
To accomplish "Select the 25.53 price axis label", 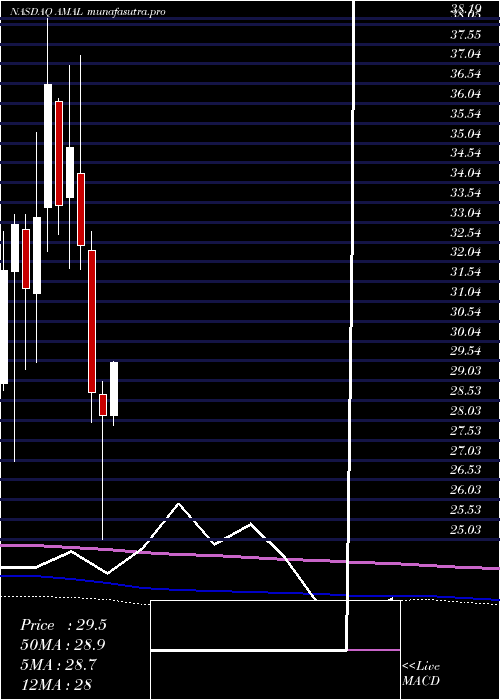I will point(466,509).
